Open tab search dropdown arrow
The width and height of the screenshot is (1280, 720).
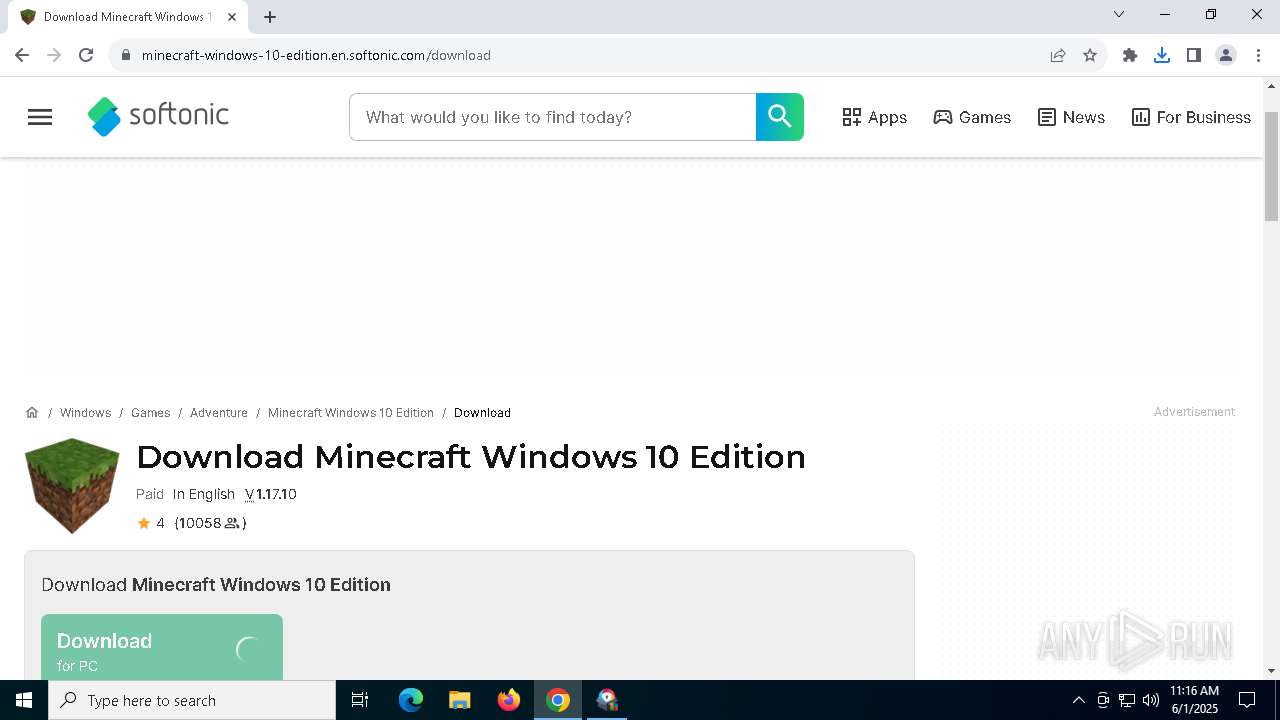tap(1119, 14)
